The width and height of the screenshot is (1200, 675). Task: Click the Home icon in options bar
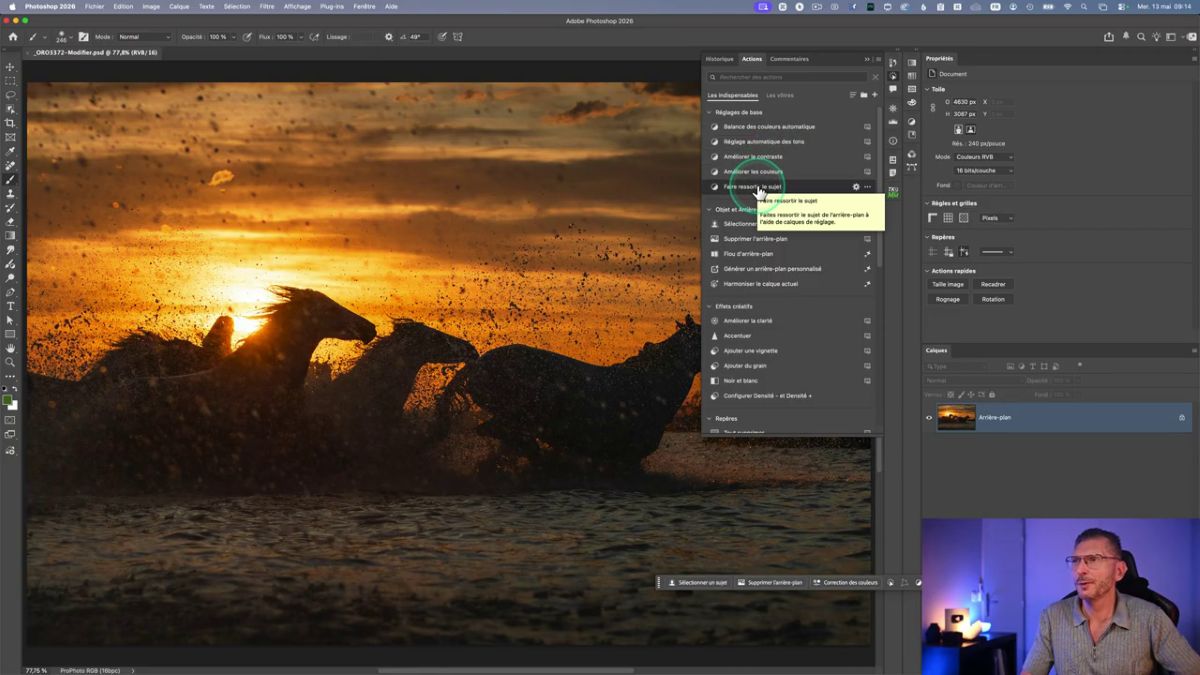13,37
